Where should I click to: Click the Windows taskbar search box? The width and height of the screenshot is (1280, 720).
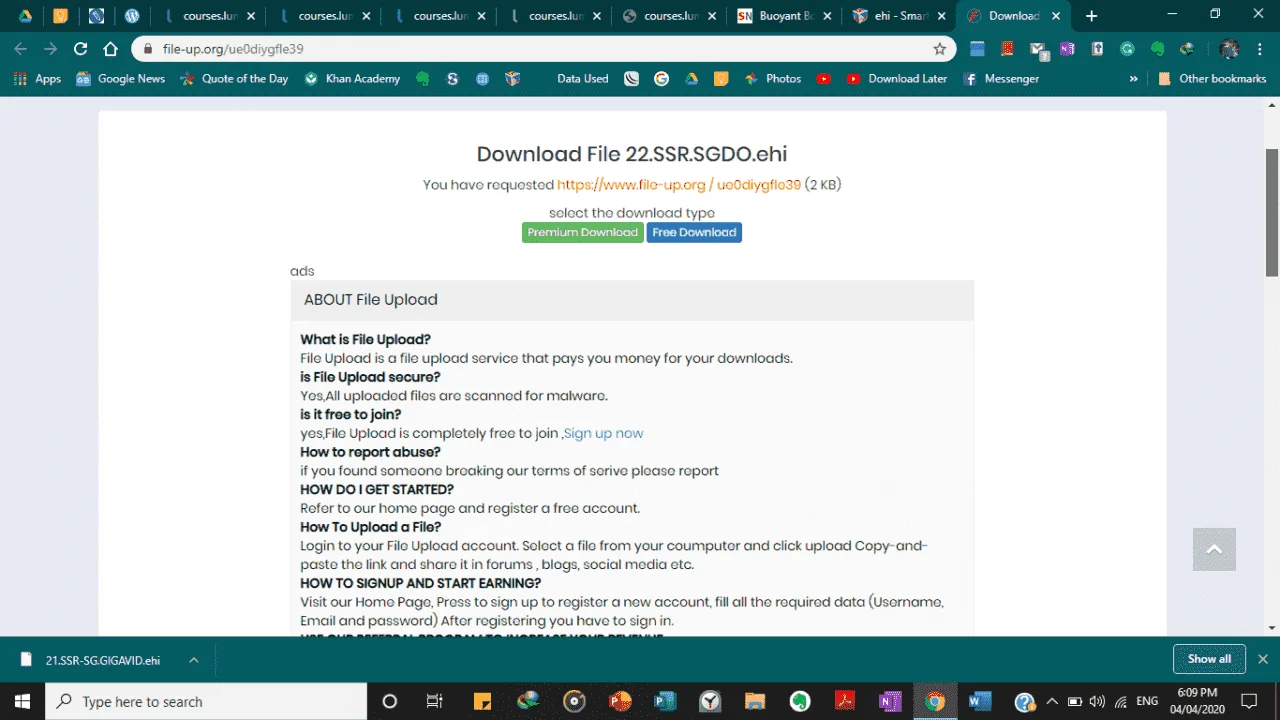tap(206, 701)
